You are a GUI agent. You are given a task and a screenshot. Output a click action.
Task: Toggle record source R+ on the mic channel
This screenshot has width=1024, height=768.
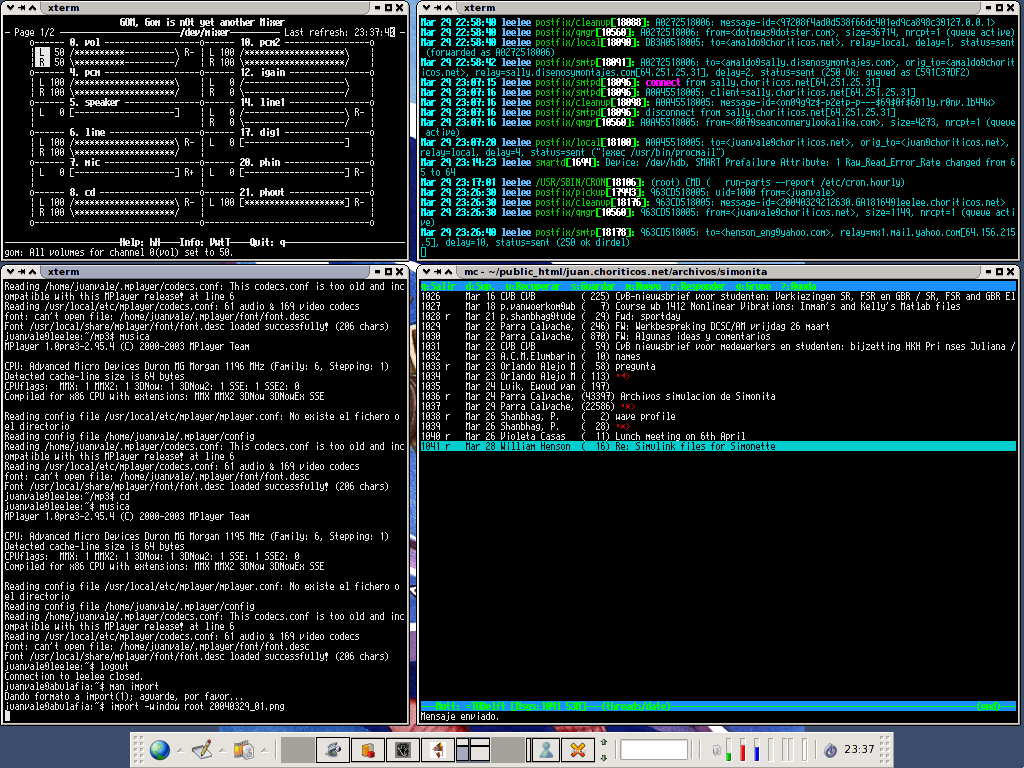[x=189, y=172]
